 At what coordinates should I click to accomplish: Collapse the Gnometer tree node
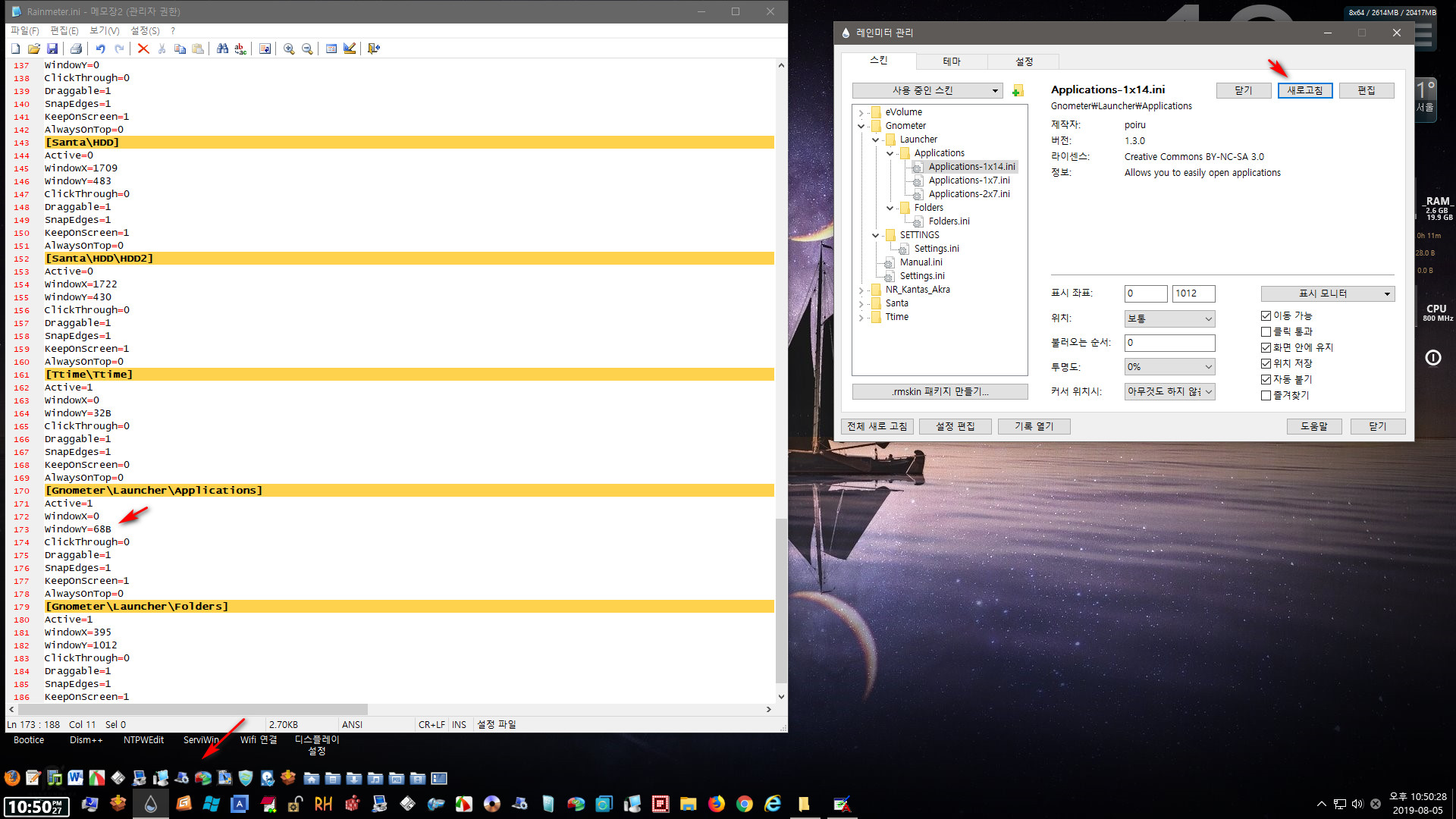pyautogui.click(x=861, y=126)
